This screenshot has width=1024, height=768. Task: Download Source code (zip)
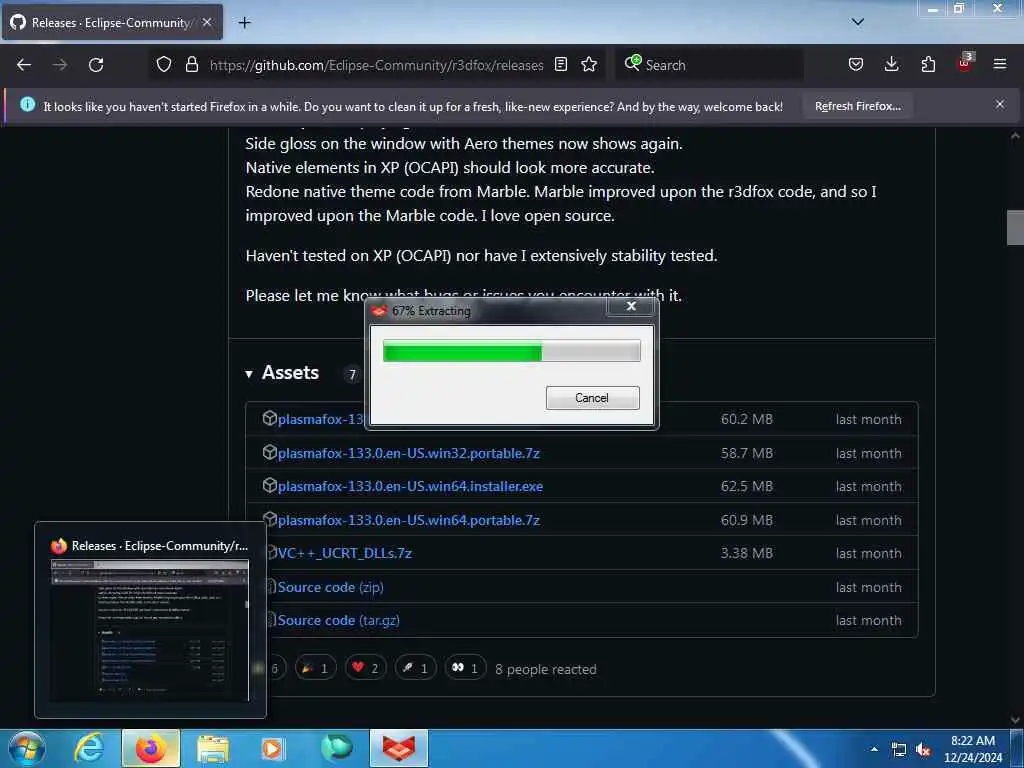tap(330, 587)
